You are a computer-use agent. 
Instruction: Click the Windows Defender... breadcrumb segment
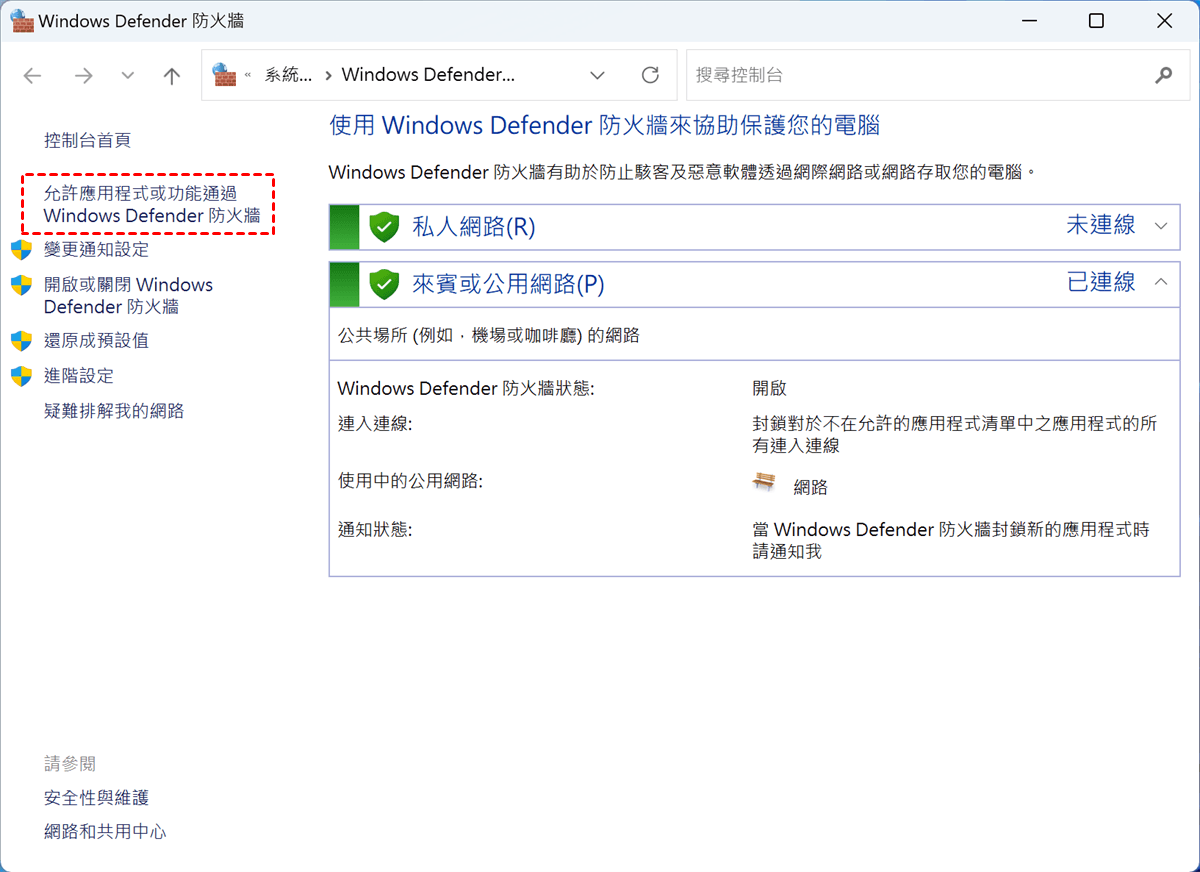click(428, 75)
